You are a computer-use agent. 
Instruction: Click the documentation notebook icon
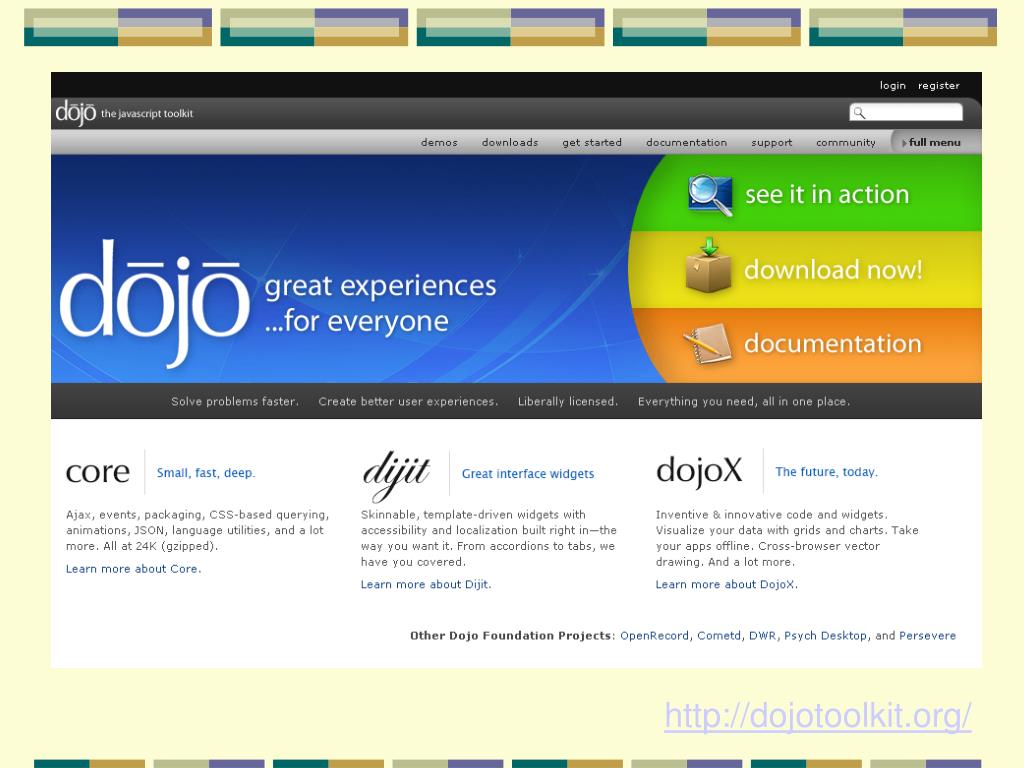[707, 343]
